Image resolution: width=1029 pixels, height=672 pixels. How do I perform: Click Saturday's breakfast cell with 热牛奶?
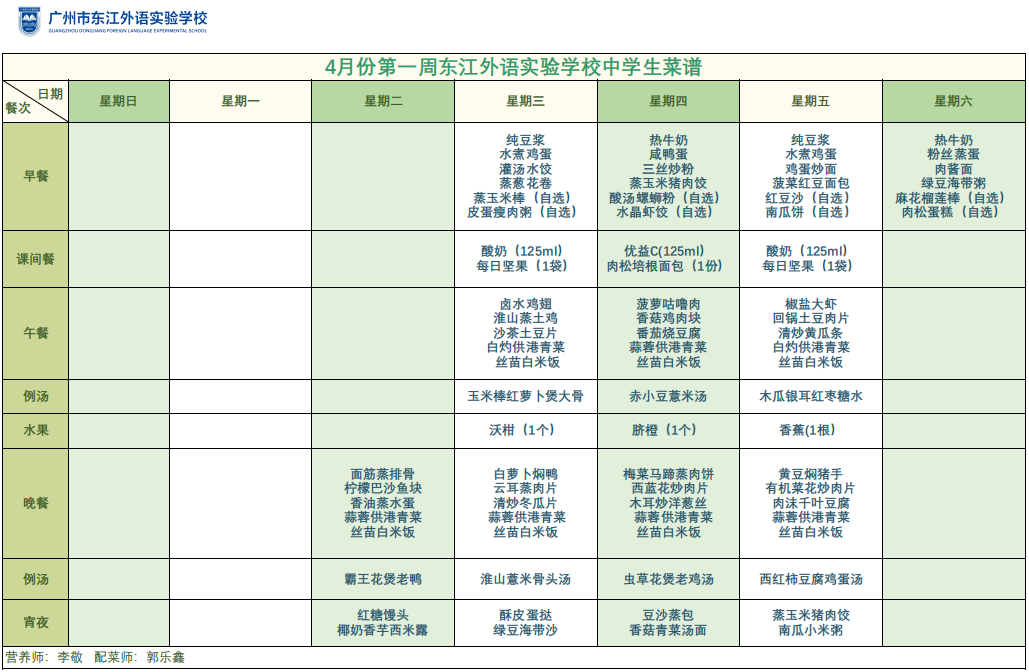coord(954,176)
